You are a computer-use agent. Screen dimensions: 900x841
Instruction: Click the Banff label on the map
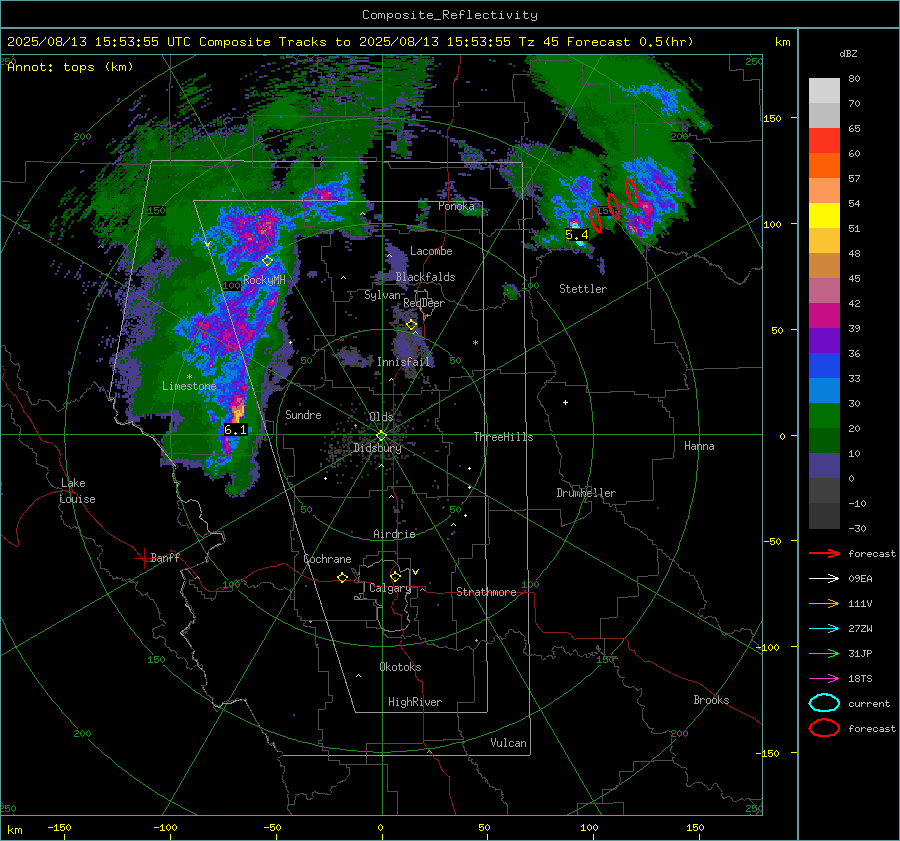[165, 557]
